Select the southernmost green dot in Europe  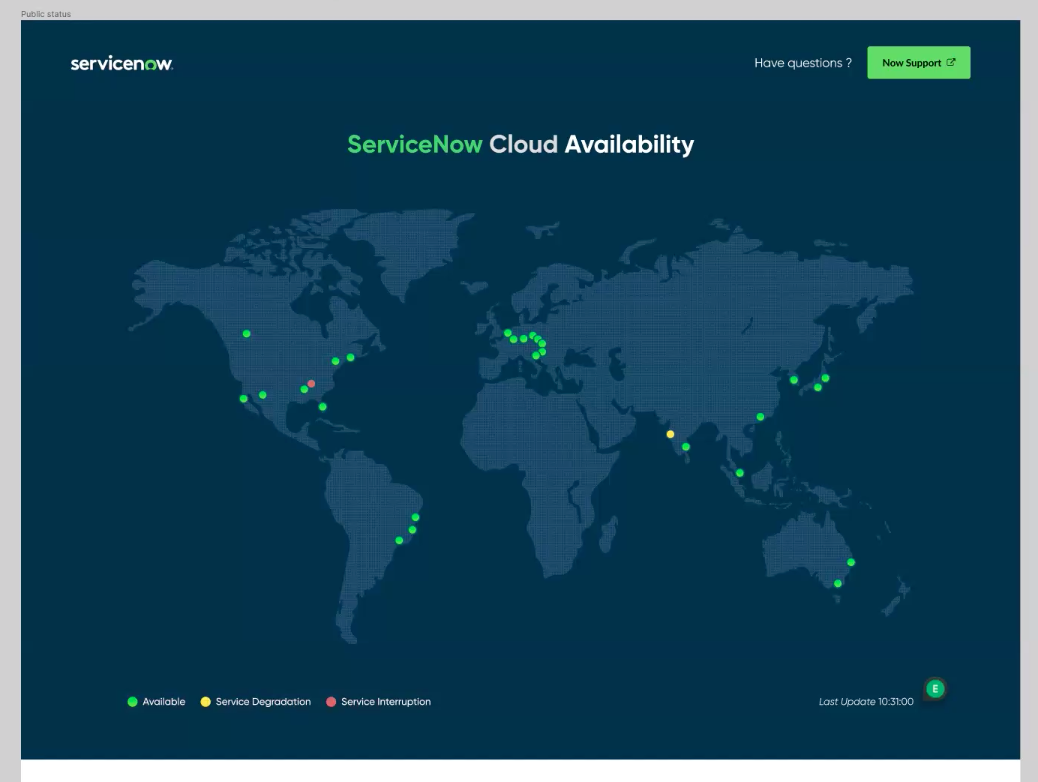[x=536, y=356]
